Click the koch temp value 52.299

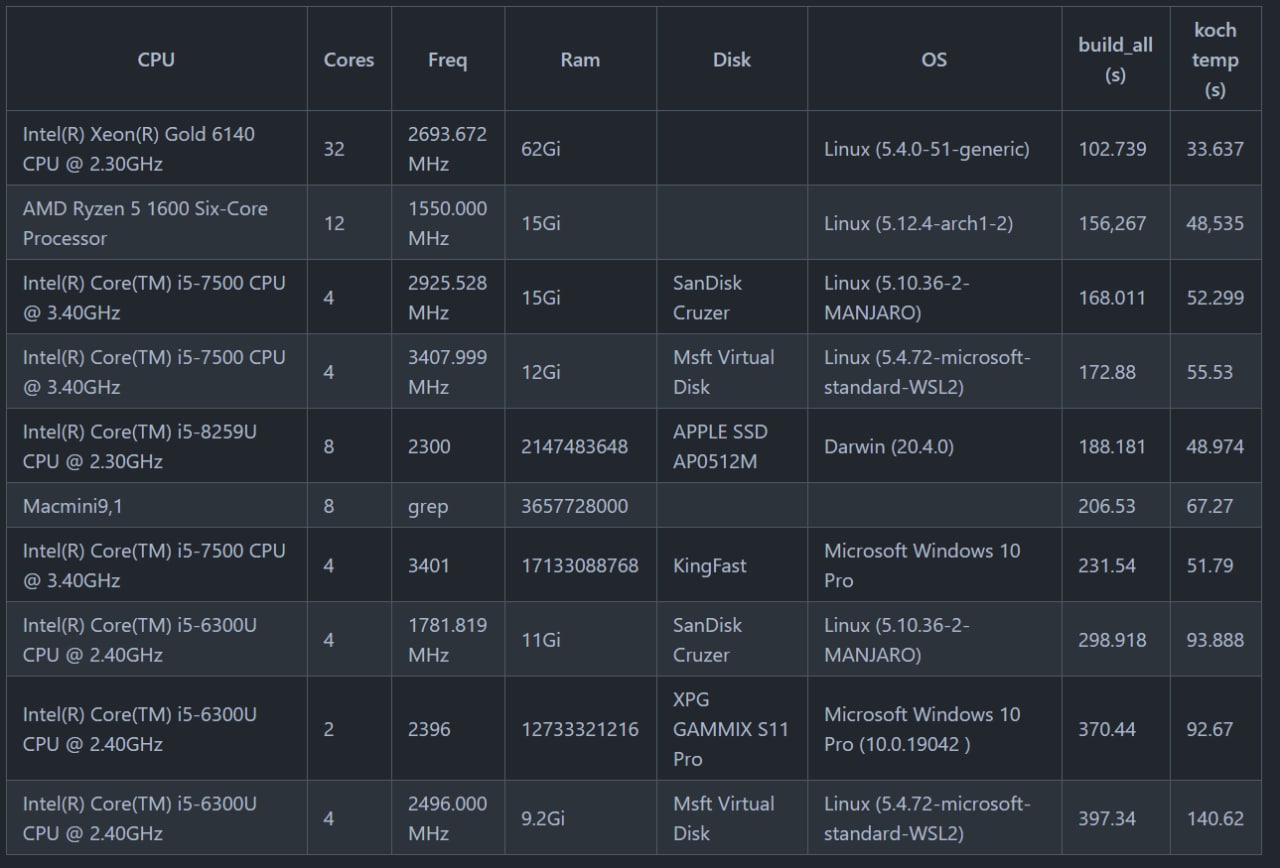1215,297
